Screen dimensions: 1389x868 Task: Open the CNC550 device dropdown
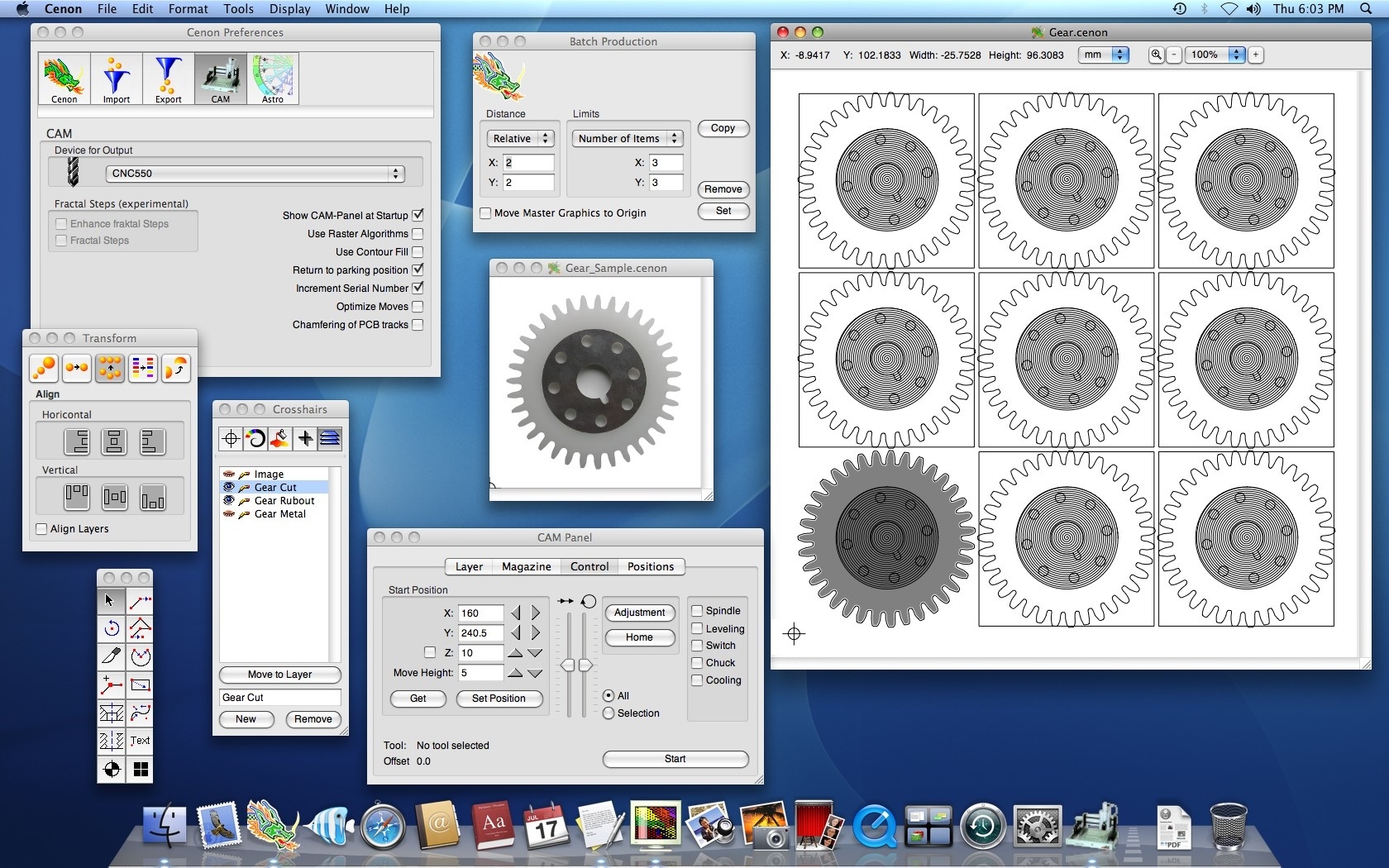pyautogui.click(x=255, y=174)
